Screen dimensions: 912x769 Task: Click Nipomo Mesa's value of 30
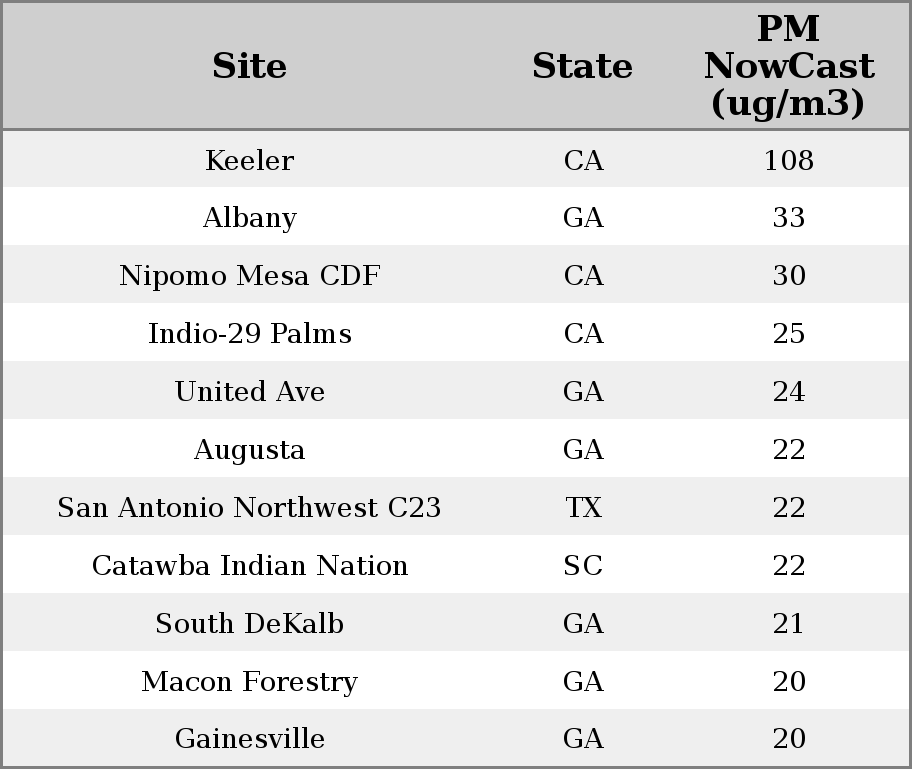788,276
